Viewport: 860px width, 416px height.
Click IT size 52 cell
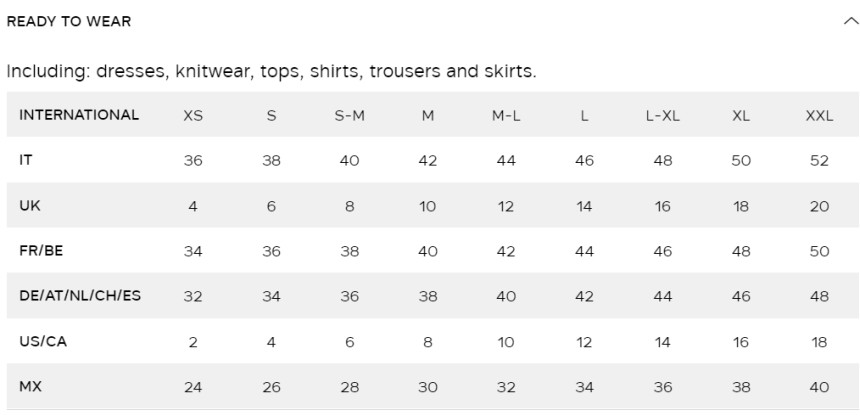tap(819, 161)
